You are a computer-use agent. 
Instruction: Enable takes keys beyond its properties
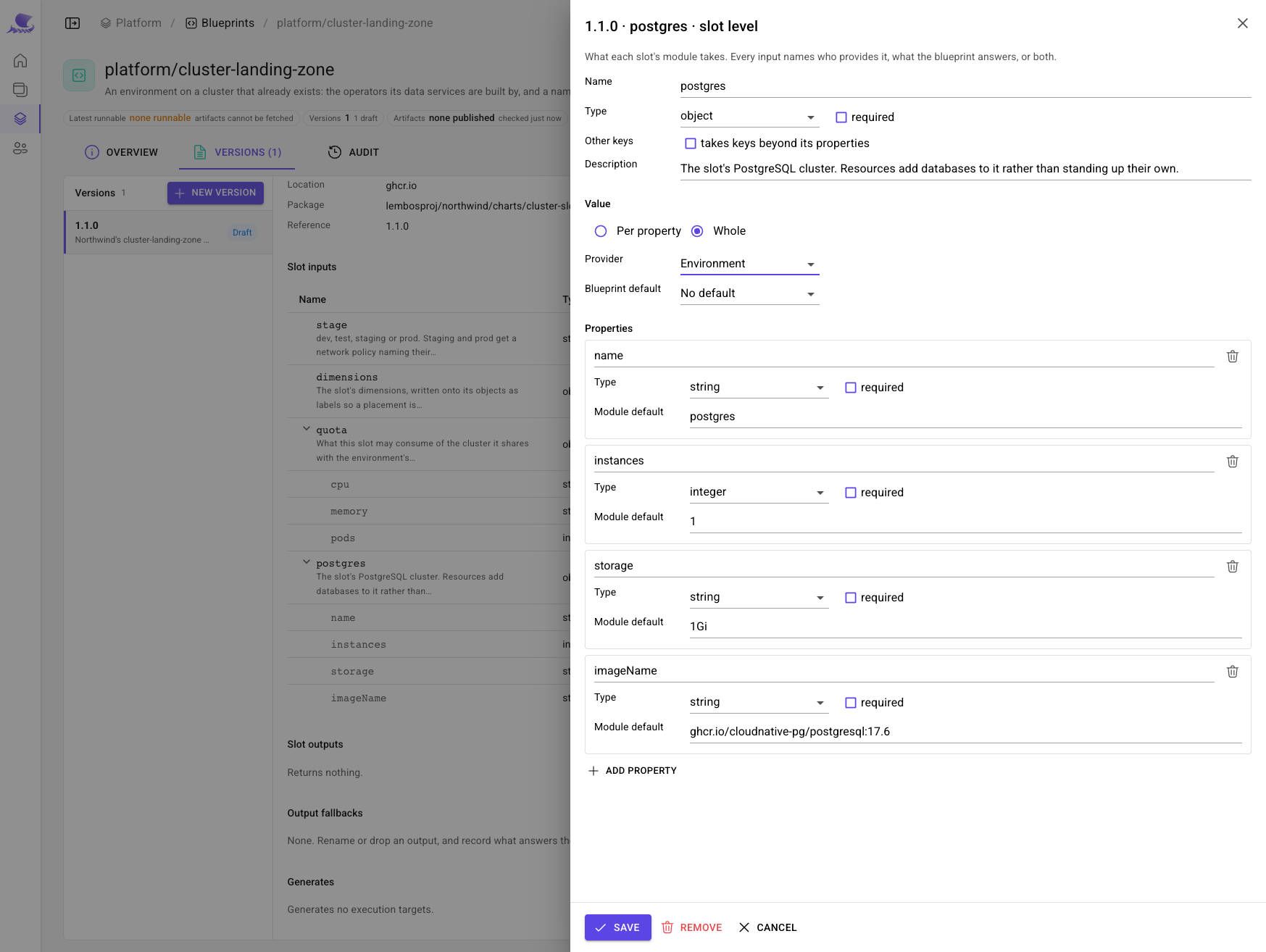[691, 143]
